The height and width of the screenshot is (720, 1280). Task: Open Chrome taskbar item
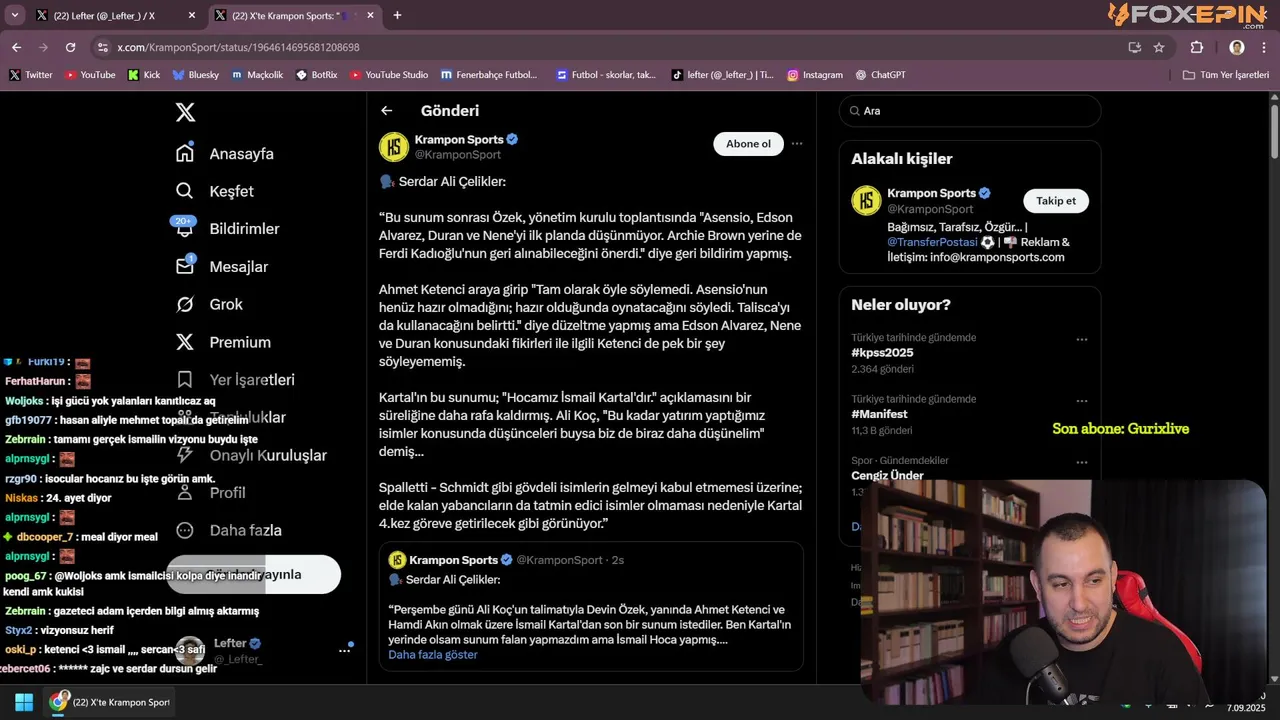[x=112, y=702]
